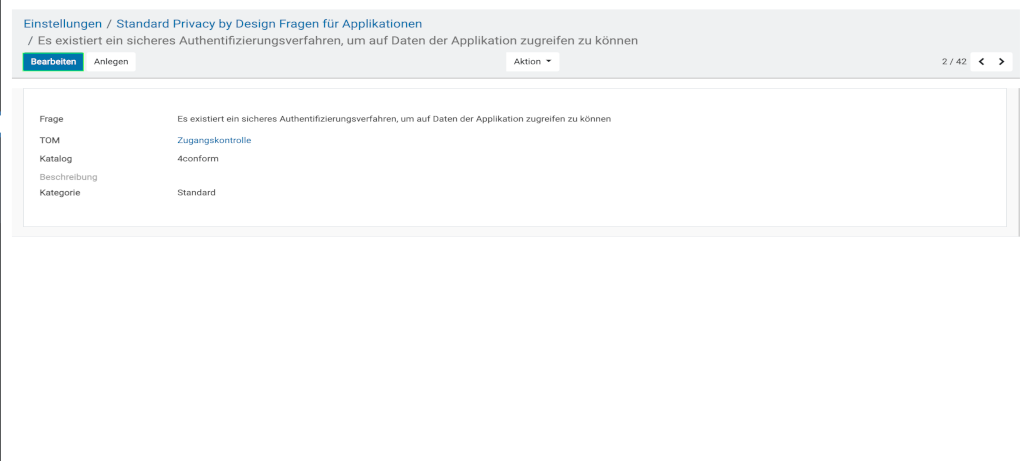
Task: Click the TOM field label
Action: (49, 140)
